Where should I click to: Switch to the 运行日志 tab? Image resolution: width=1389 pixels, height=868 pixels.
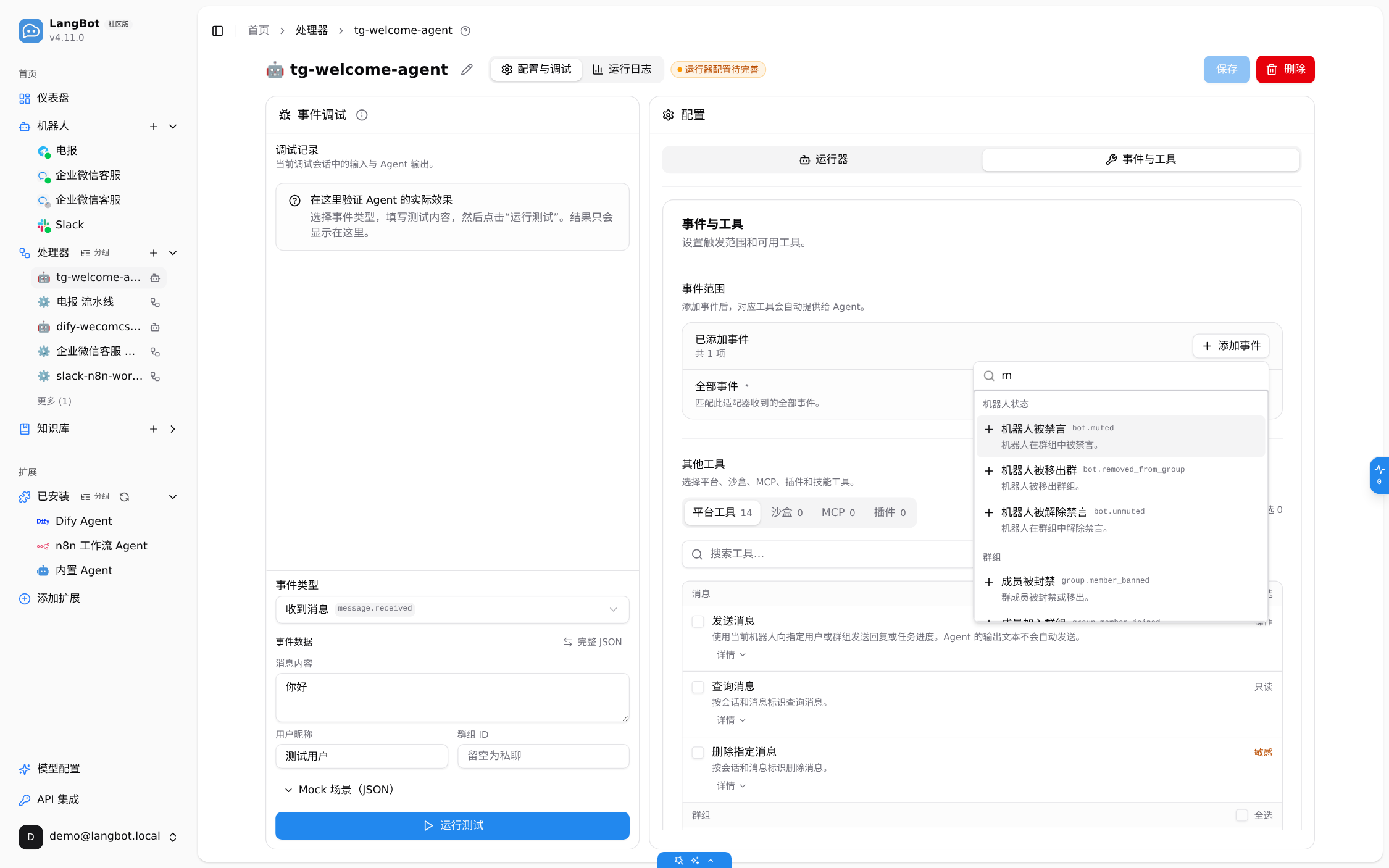coord(622,69)
